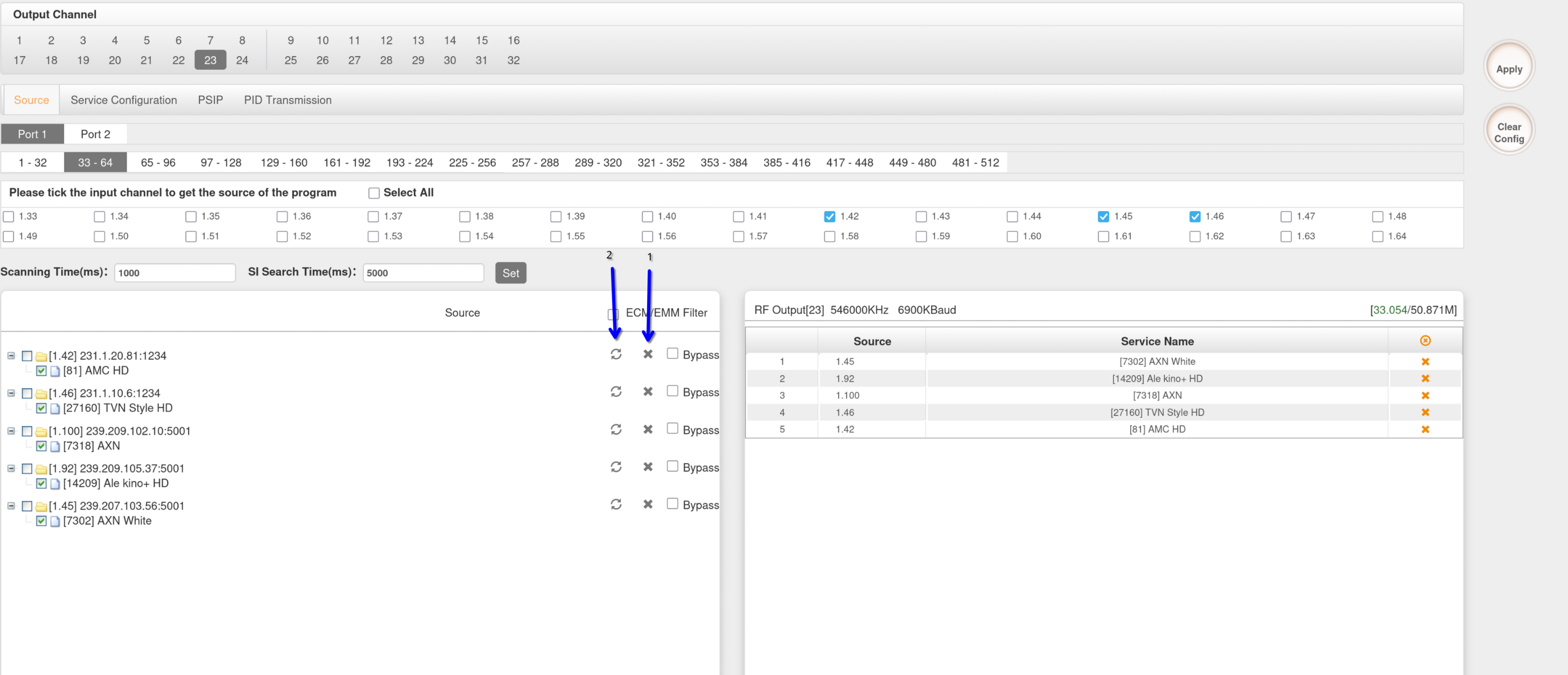Click the Set button

510,273
